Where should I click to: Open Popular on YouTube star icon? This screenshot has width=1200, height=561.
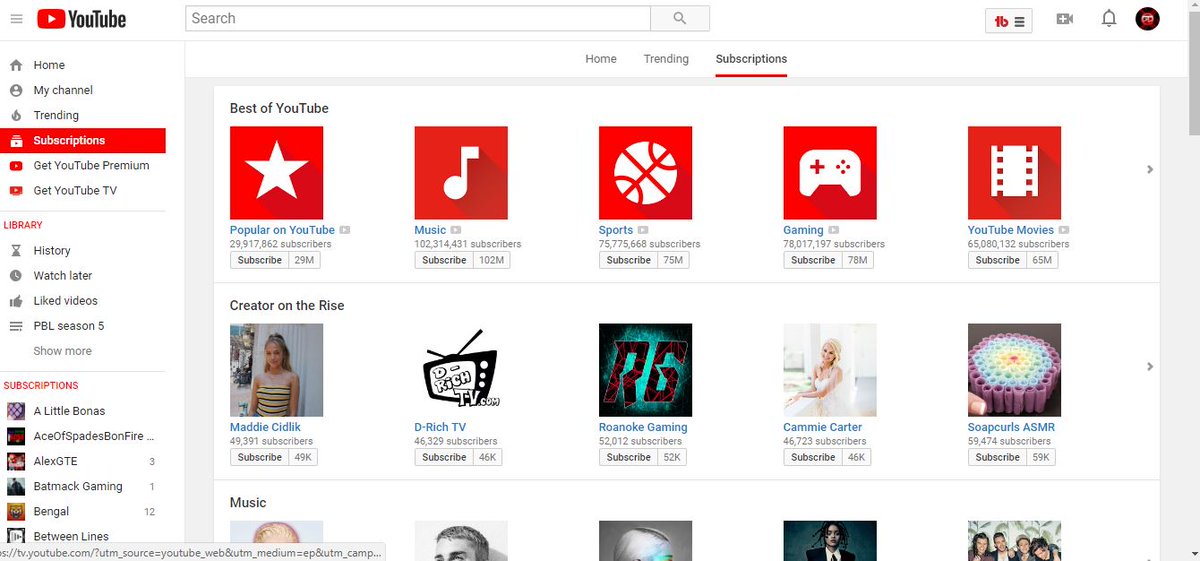coord(276,173)
